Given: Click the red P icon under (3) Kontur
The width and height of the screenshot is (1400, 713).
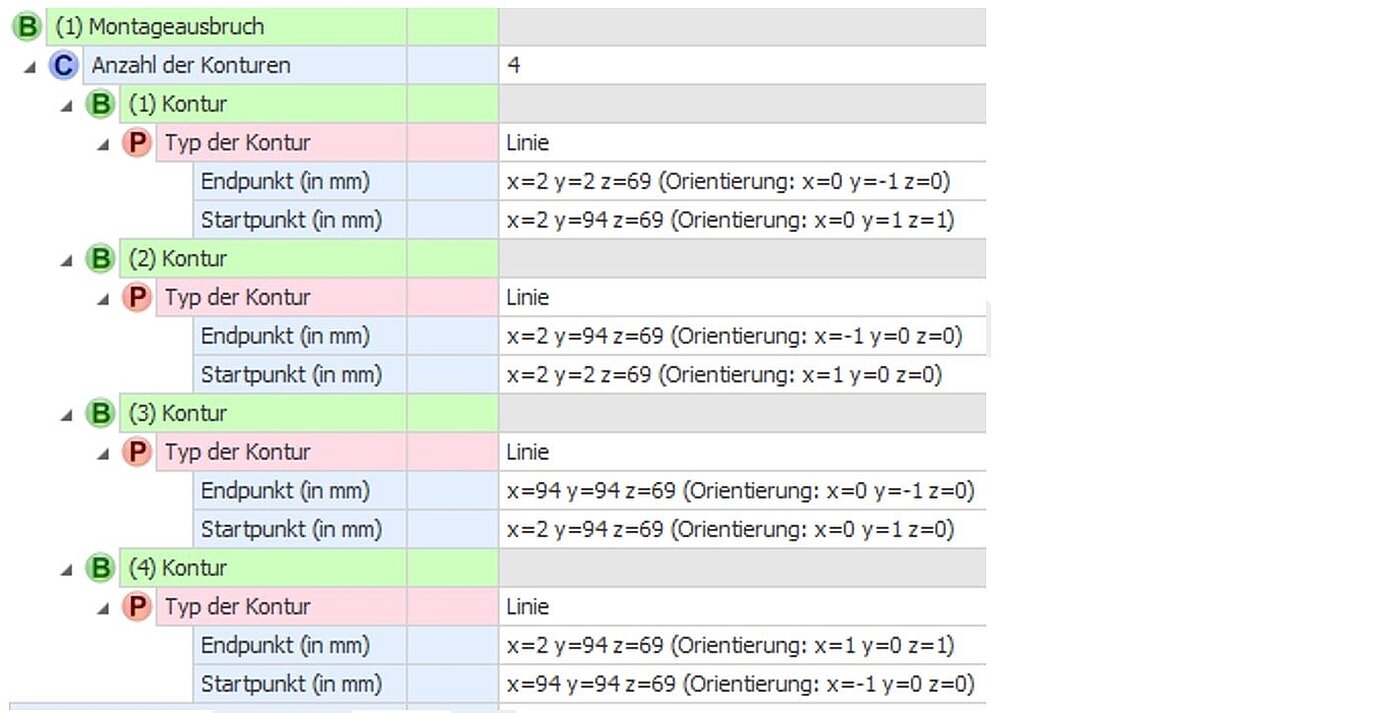Looking at the screenshot, I should click(x=137, y=452).
